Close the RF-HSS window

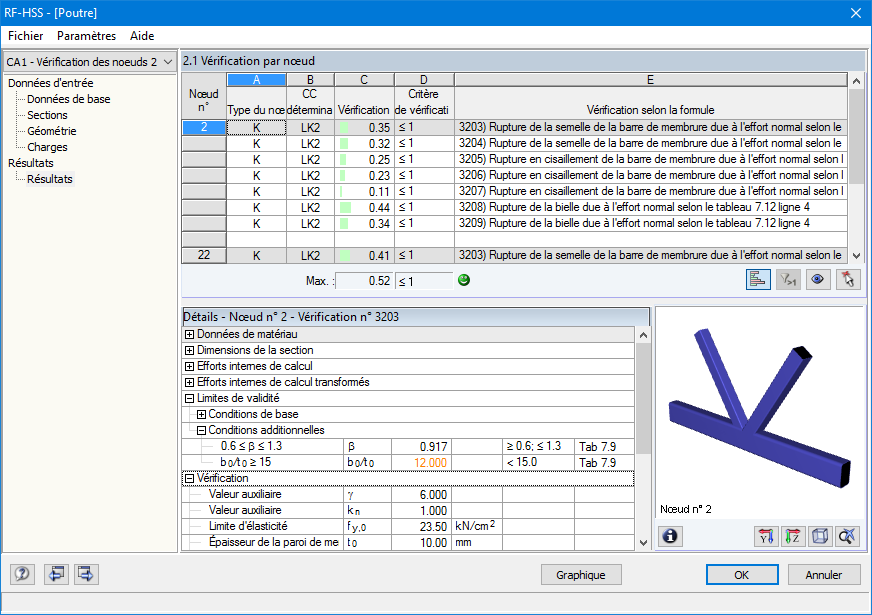[856, 13]
